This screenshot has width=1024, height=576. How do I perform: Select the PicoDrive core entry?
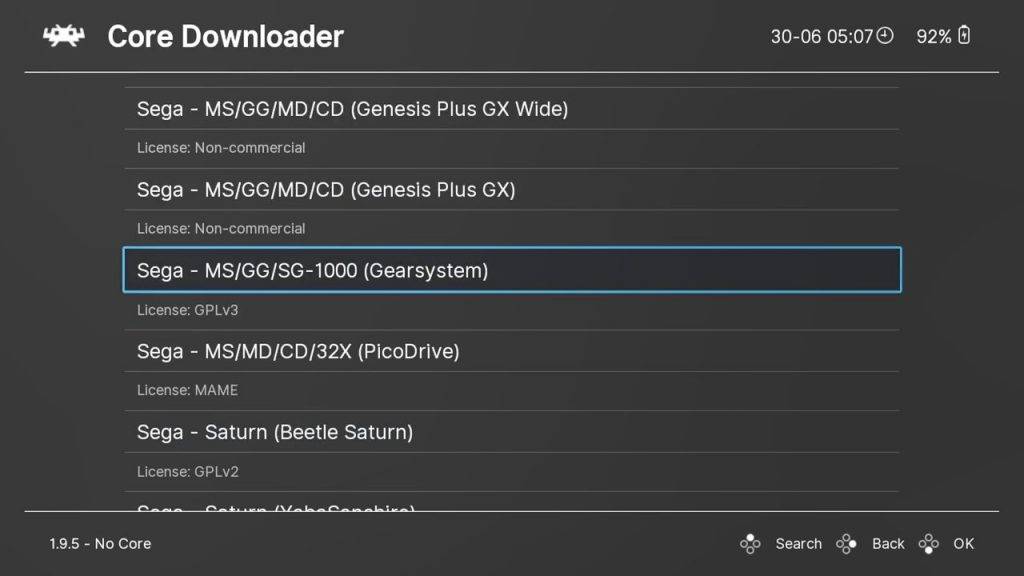512,351
